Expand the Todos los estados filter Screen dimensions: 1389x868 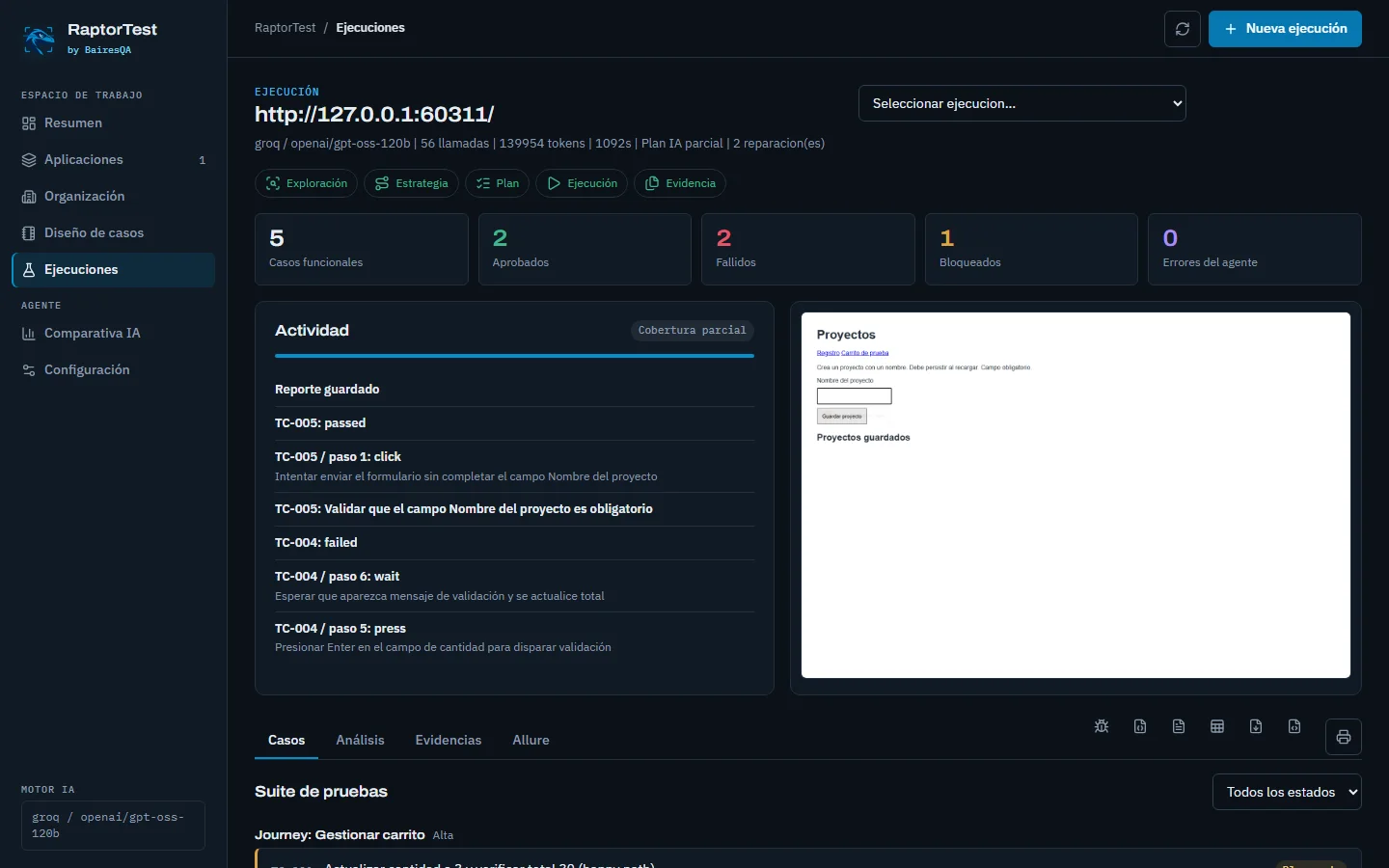[1287, 792]
